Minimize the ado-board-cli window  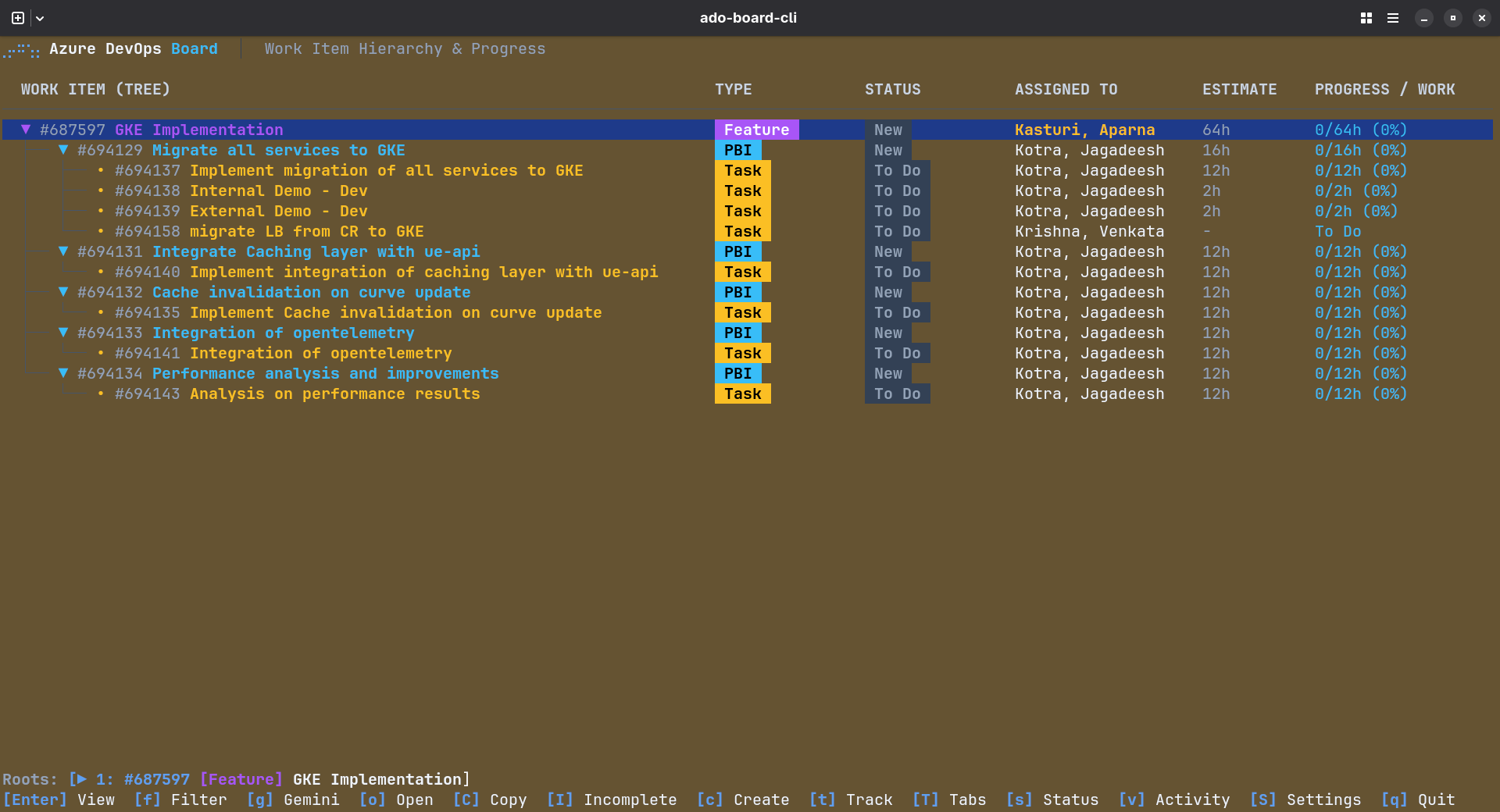(x=1424, y=18)
